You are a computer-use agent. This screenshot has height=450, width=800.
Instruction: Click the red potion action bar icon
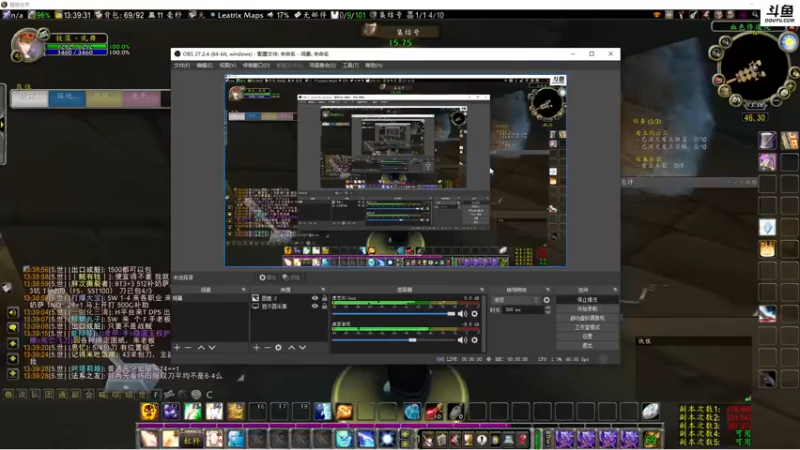(x=434, y=411)
